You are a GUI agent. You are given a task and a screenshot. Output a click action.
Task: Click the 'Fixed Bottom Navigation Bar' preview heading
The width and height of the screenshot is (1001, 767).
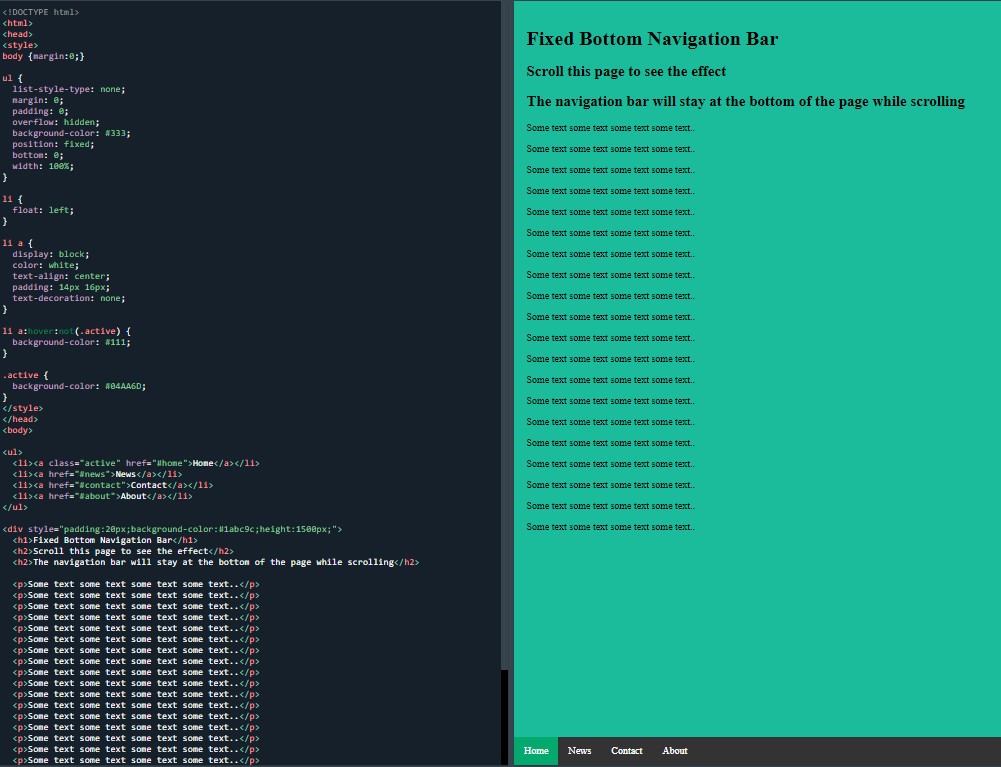pyautogui.click(x=652, y=39)
